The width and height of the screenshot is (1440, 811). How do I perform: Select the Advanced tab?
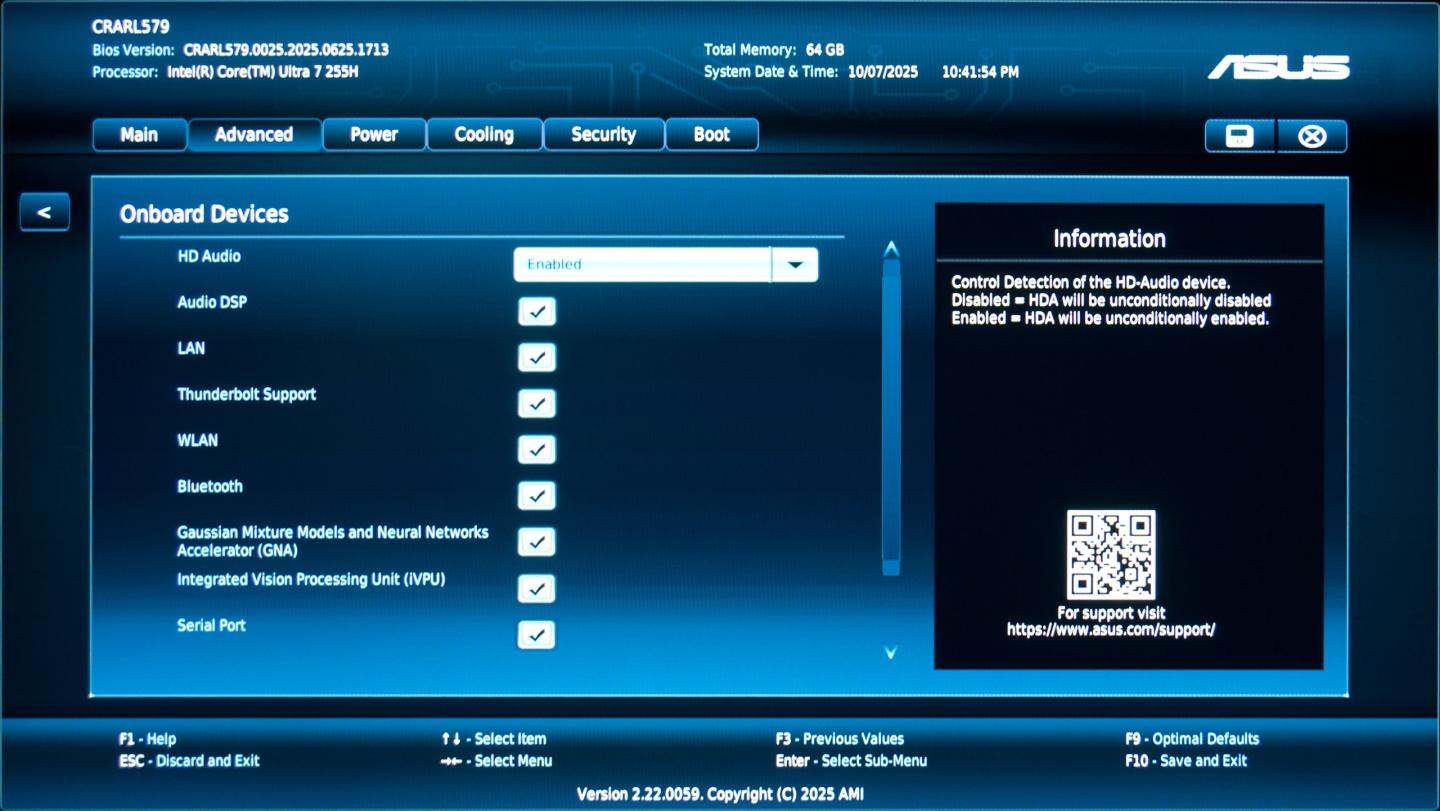click(254, 135)
